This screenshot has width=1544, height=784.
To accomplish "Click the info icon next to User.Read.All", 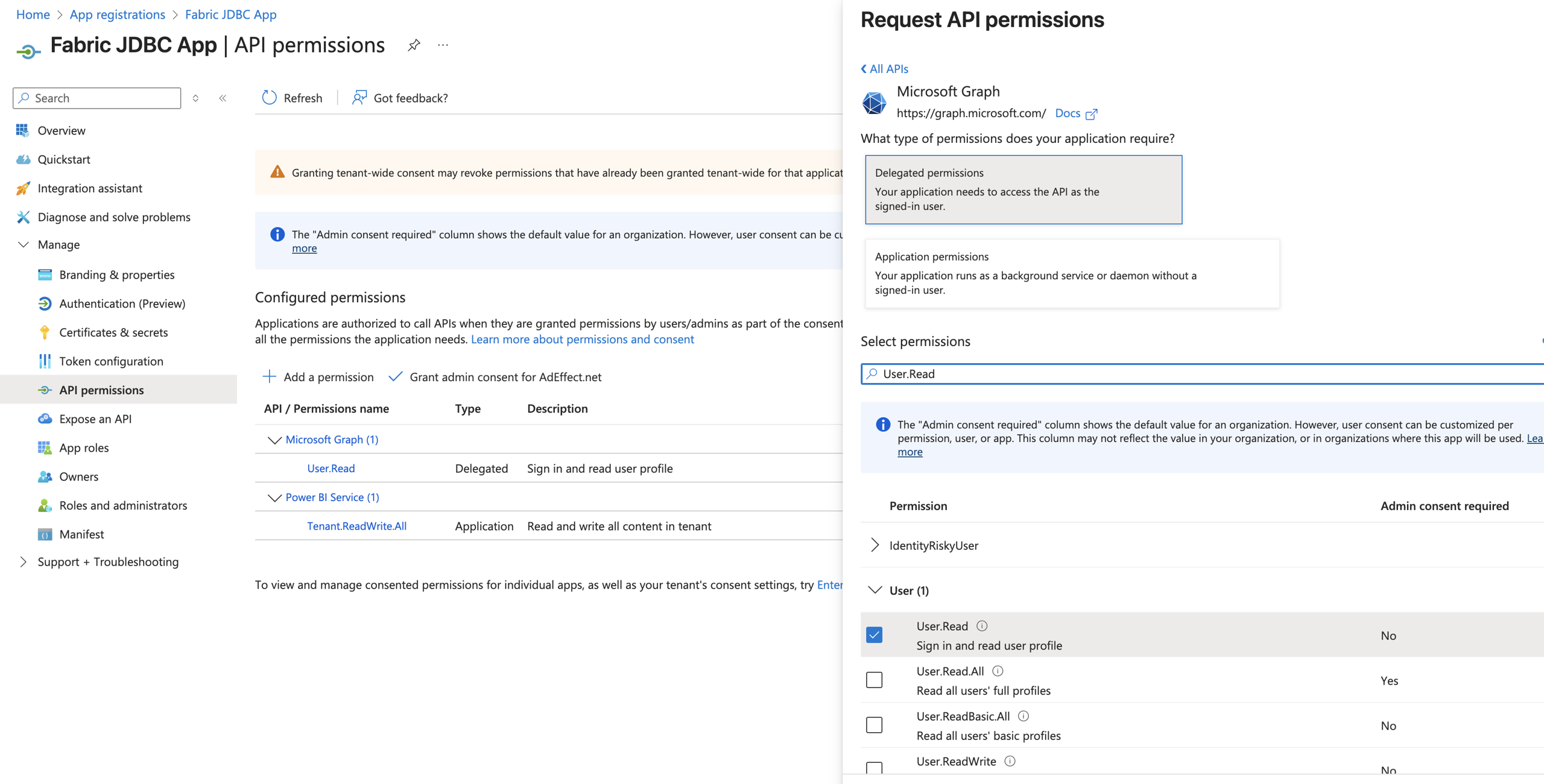I will point(998,671).
